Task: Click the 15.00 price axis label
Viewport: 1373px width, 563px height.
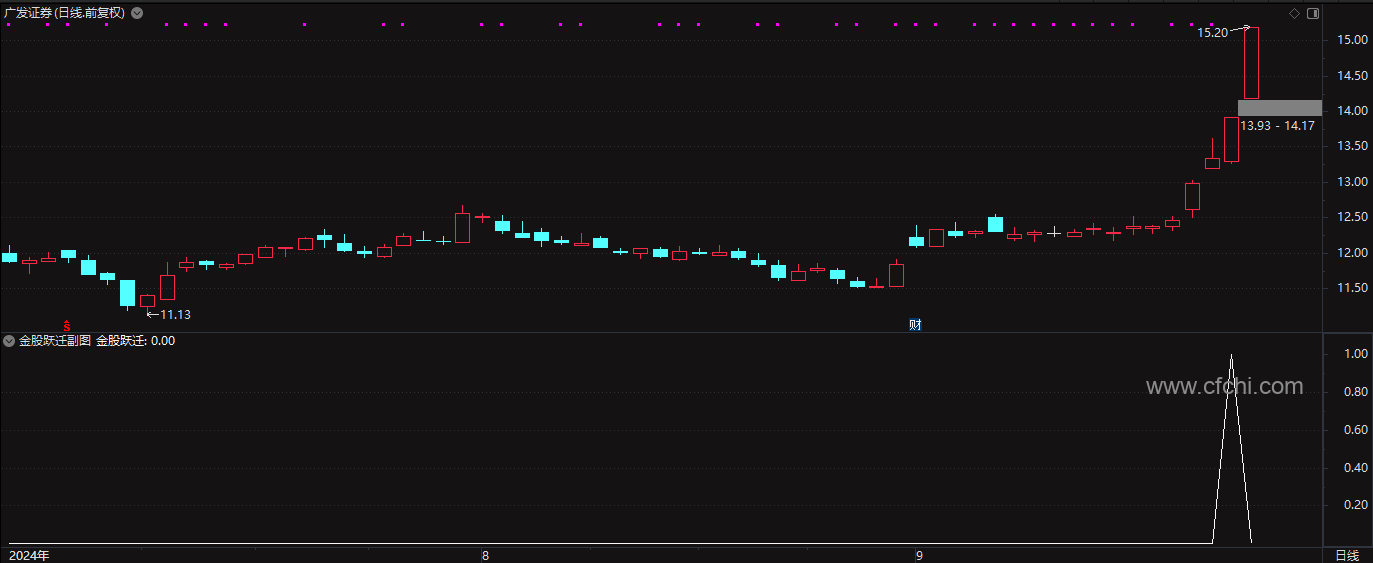Action: pos(1352,40)
